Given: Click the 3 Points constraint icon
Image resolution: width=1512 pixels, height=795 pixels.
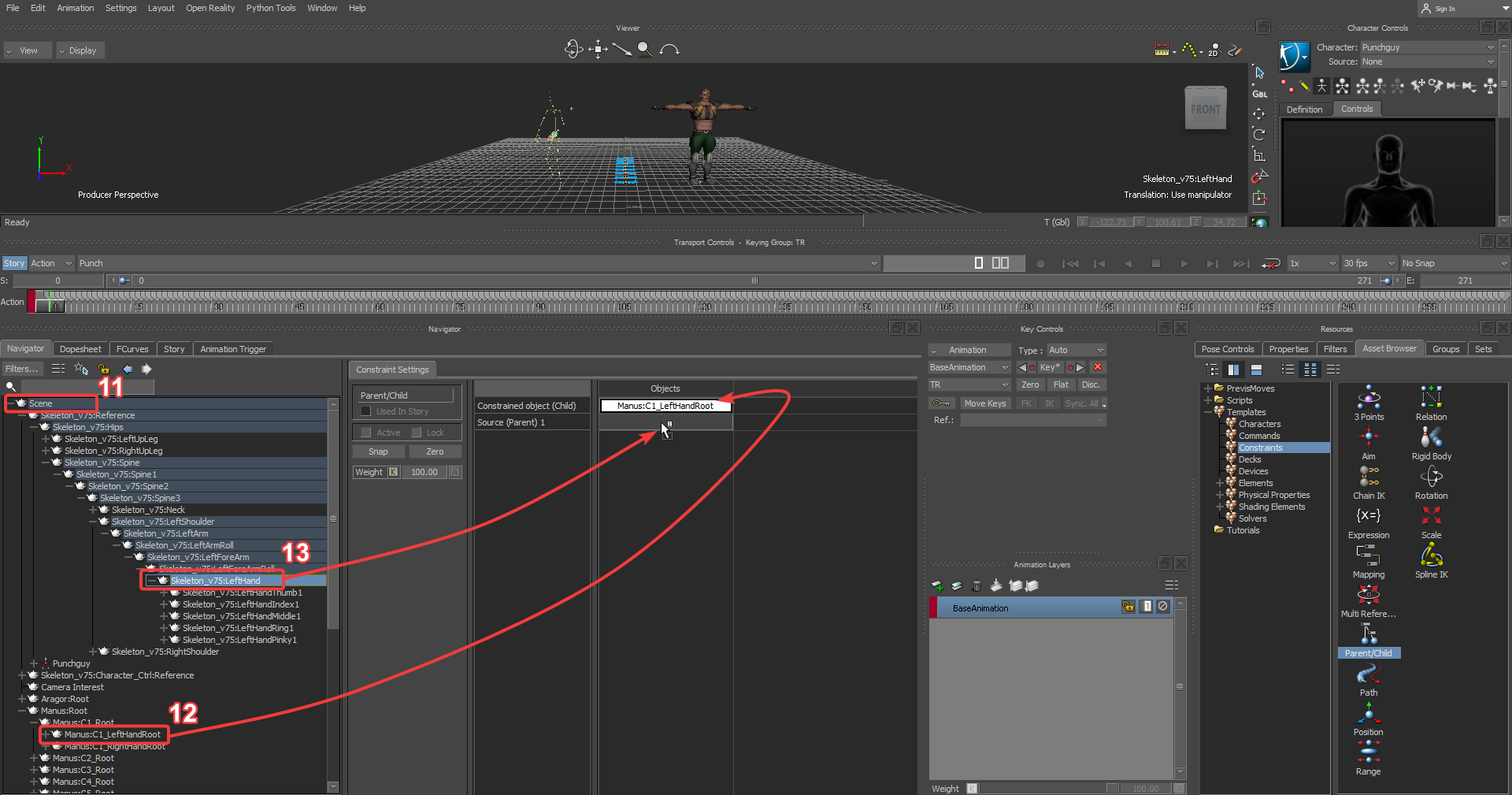Looking at the screenshot, I should 1369,398.
